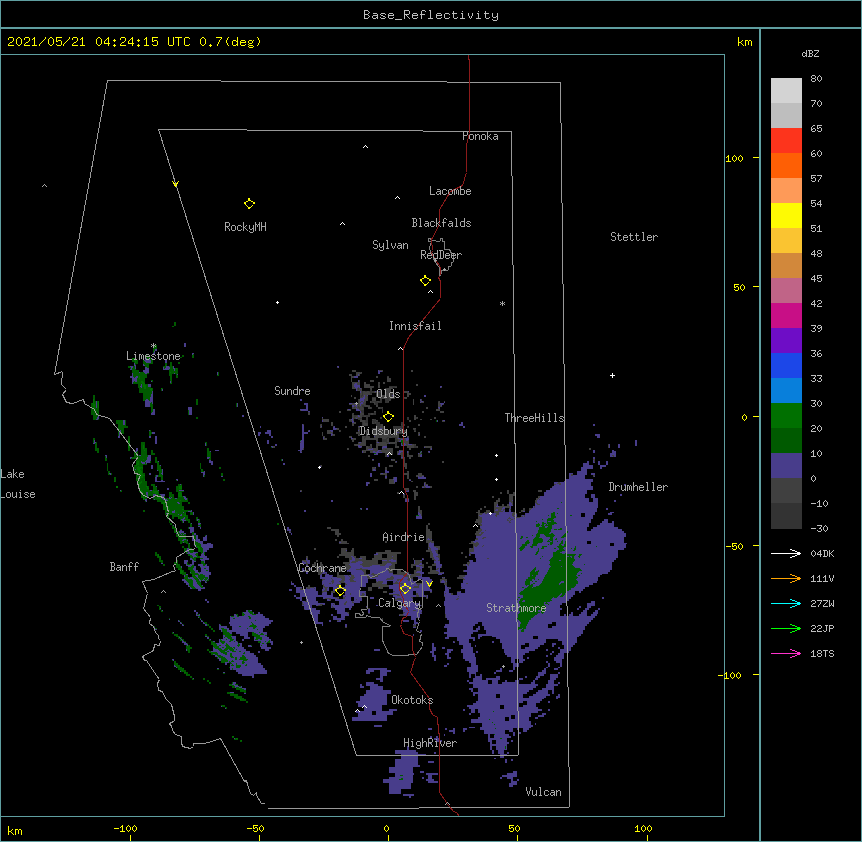Click the yellow marker south of Cochrane

[340, 591]
